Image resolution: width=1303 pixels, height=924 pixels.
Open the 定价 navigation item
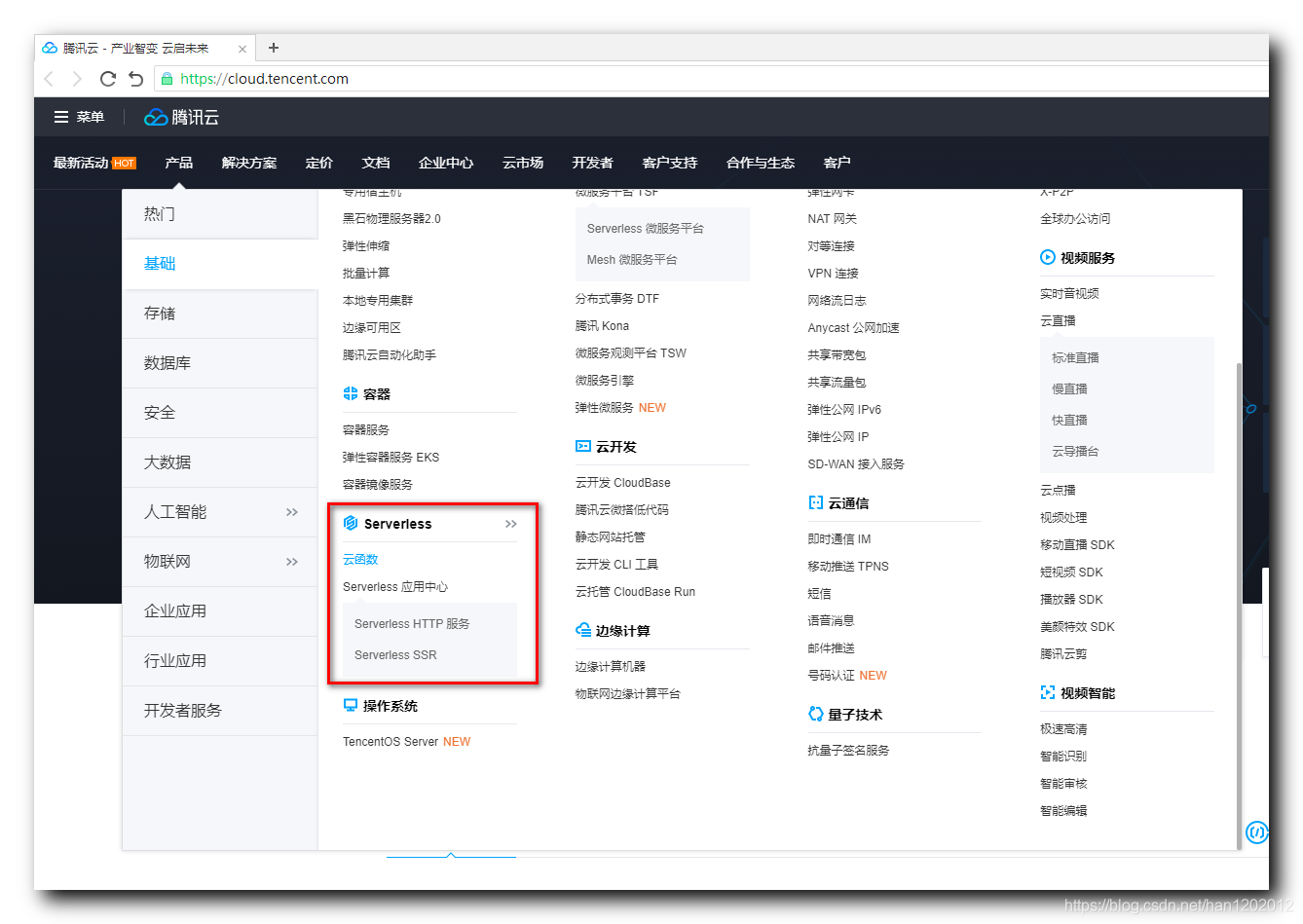[319, 163]
